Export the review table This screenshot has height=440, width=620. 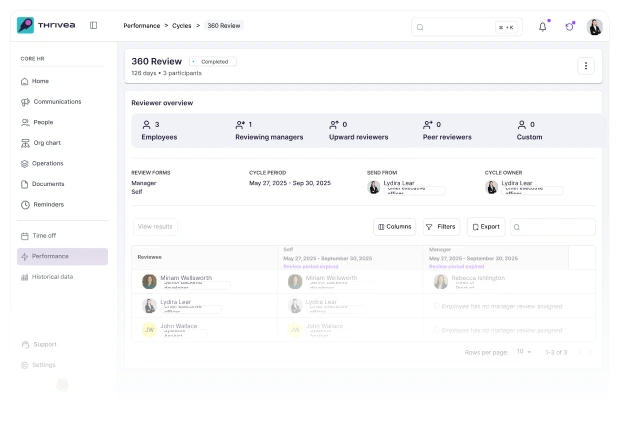click(485, 227)
